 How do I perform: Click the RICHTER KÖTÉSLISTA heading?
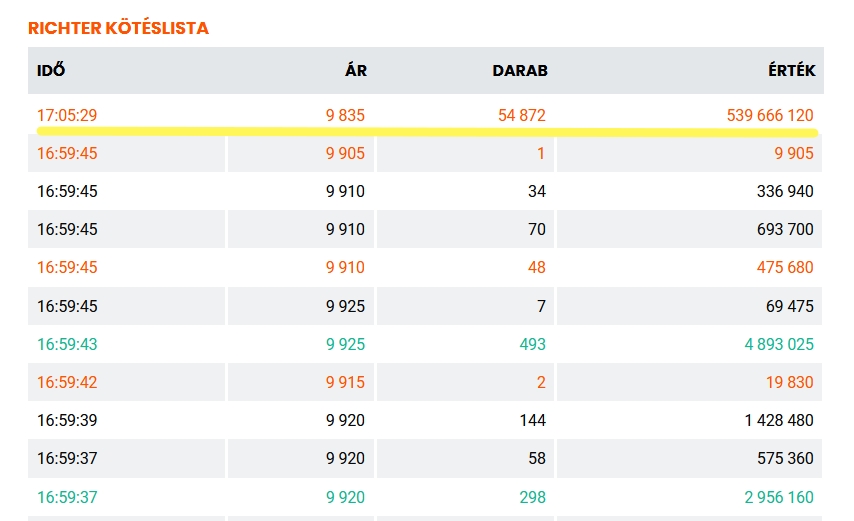tap(118, 28)
